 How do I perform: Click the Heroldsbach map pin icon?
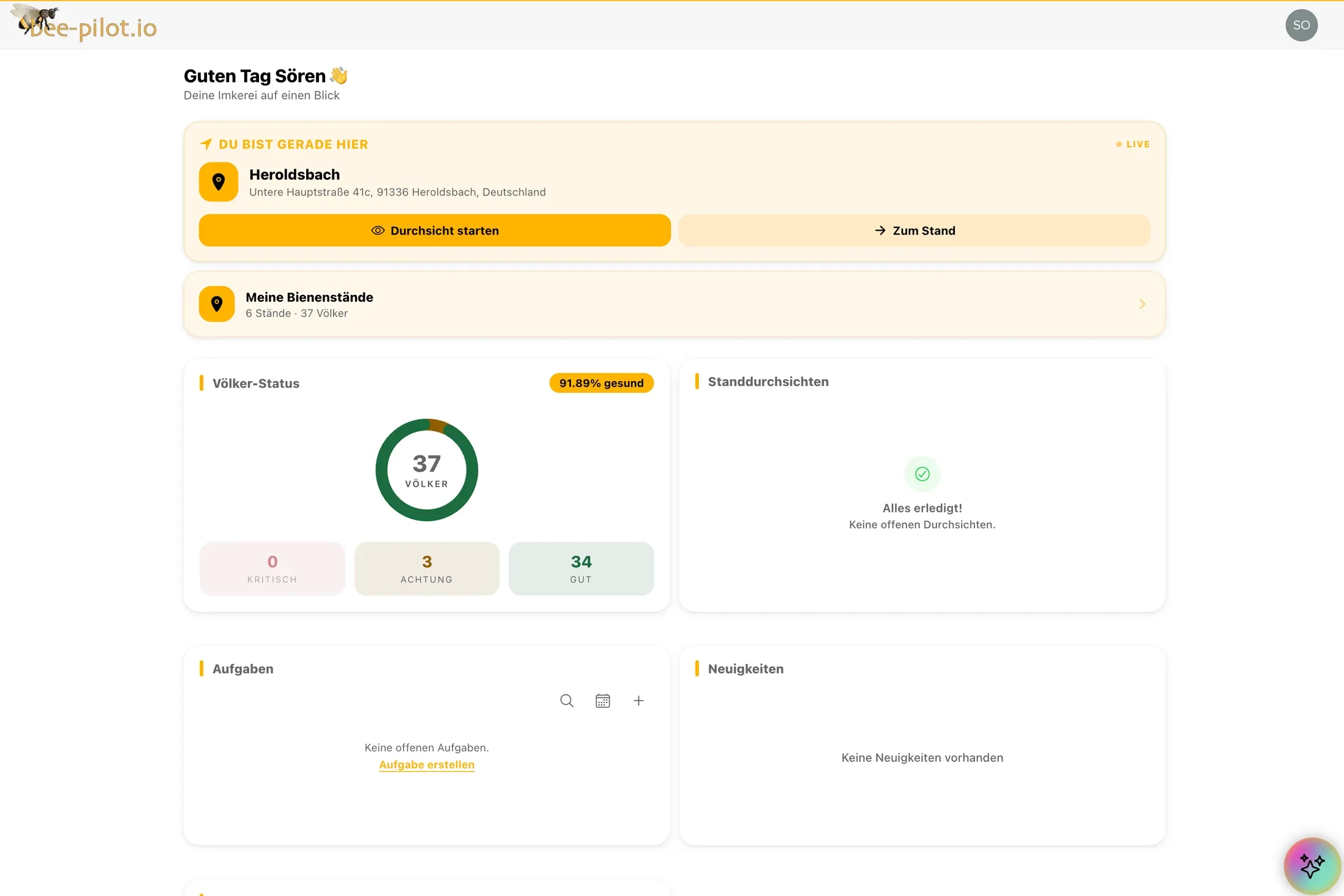click(218, 181)
